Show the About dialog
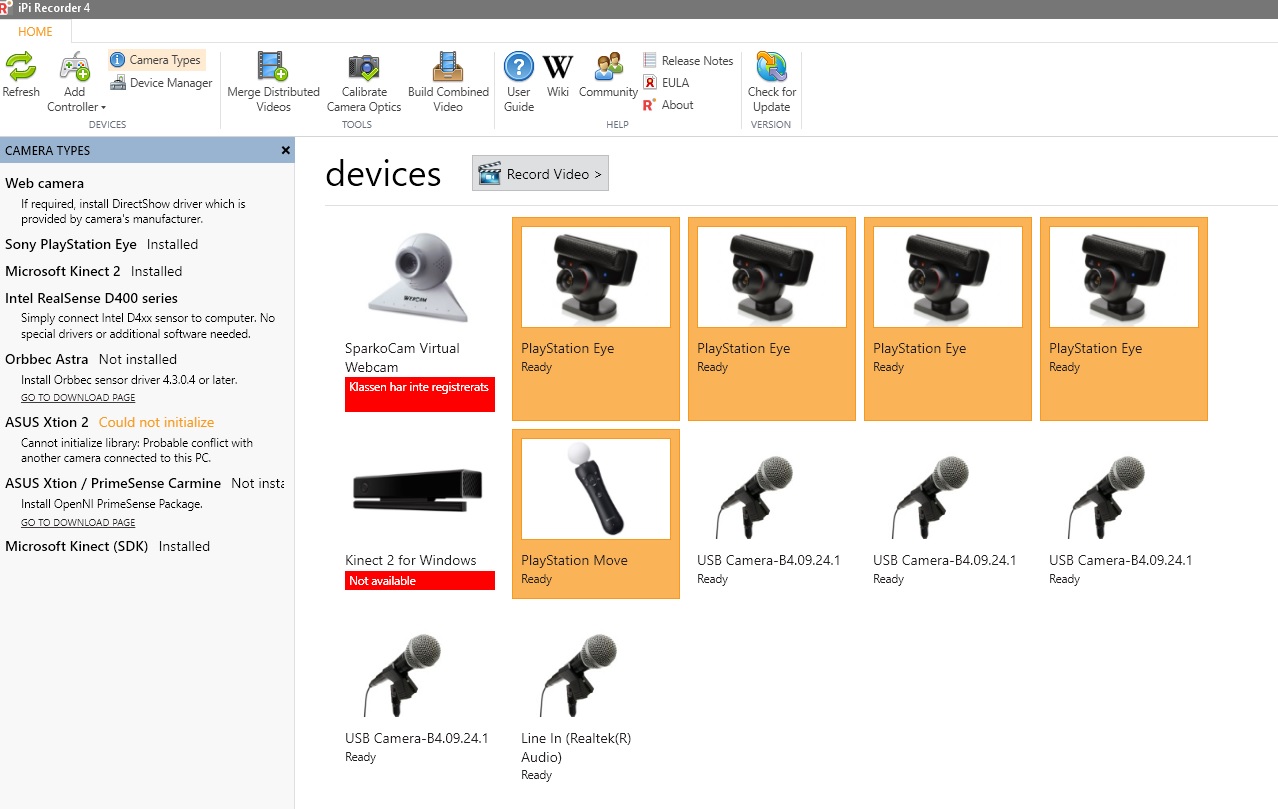This screenshot has height=809, width=1278. pyautogui.click(x=669, y=105)
